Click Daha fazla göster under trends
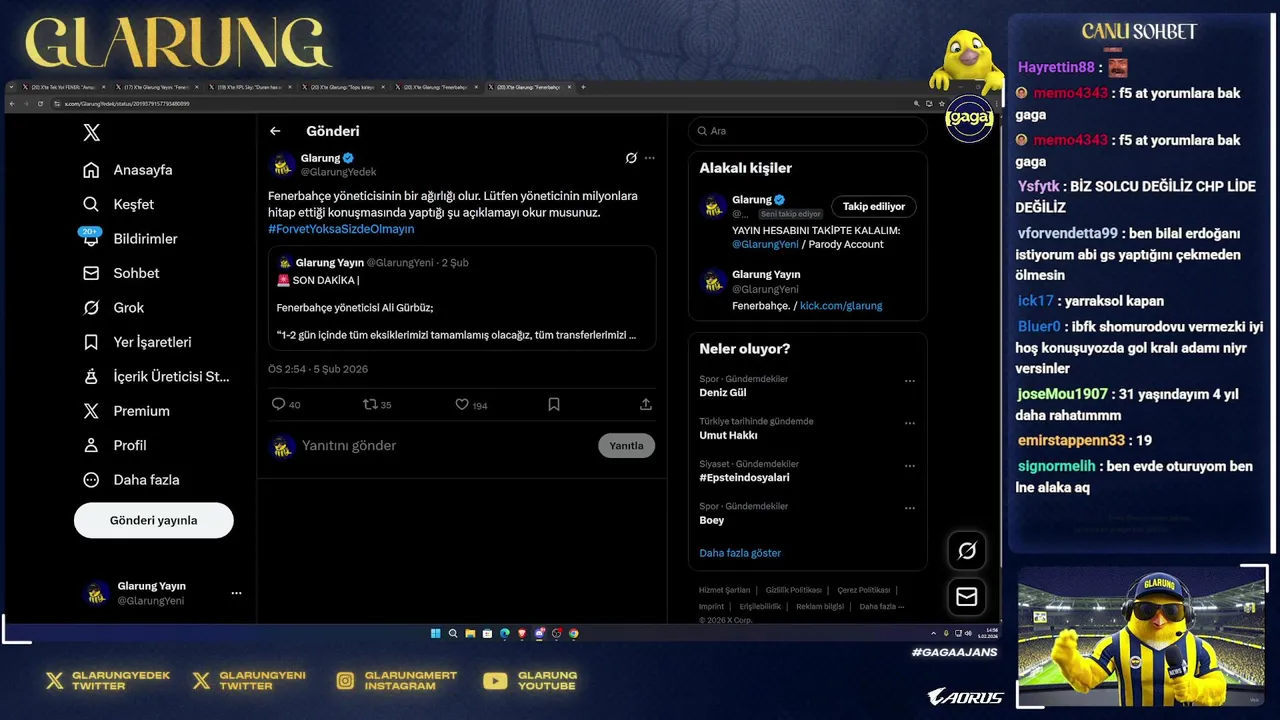The image size is (1280, 720). tap(740, 553)
